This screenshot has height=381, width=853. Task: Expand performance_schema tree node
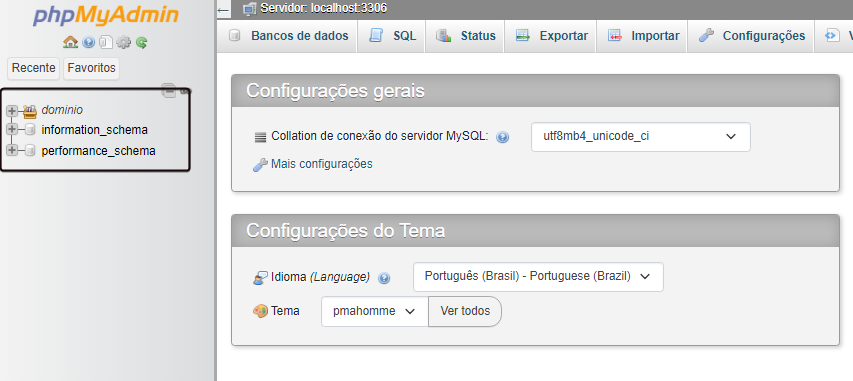click(11, 151)
